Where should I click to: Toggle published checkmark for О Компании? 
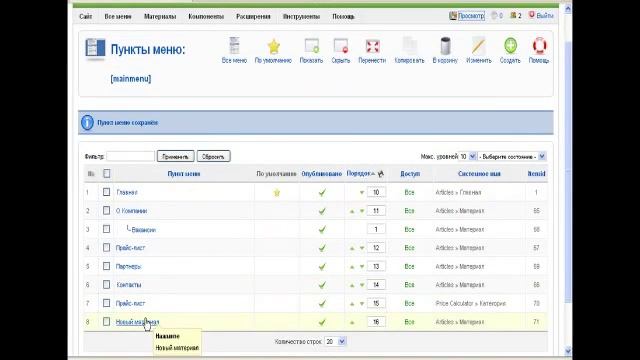click(322, 211)
